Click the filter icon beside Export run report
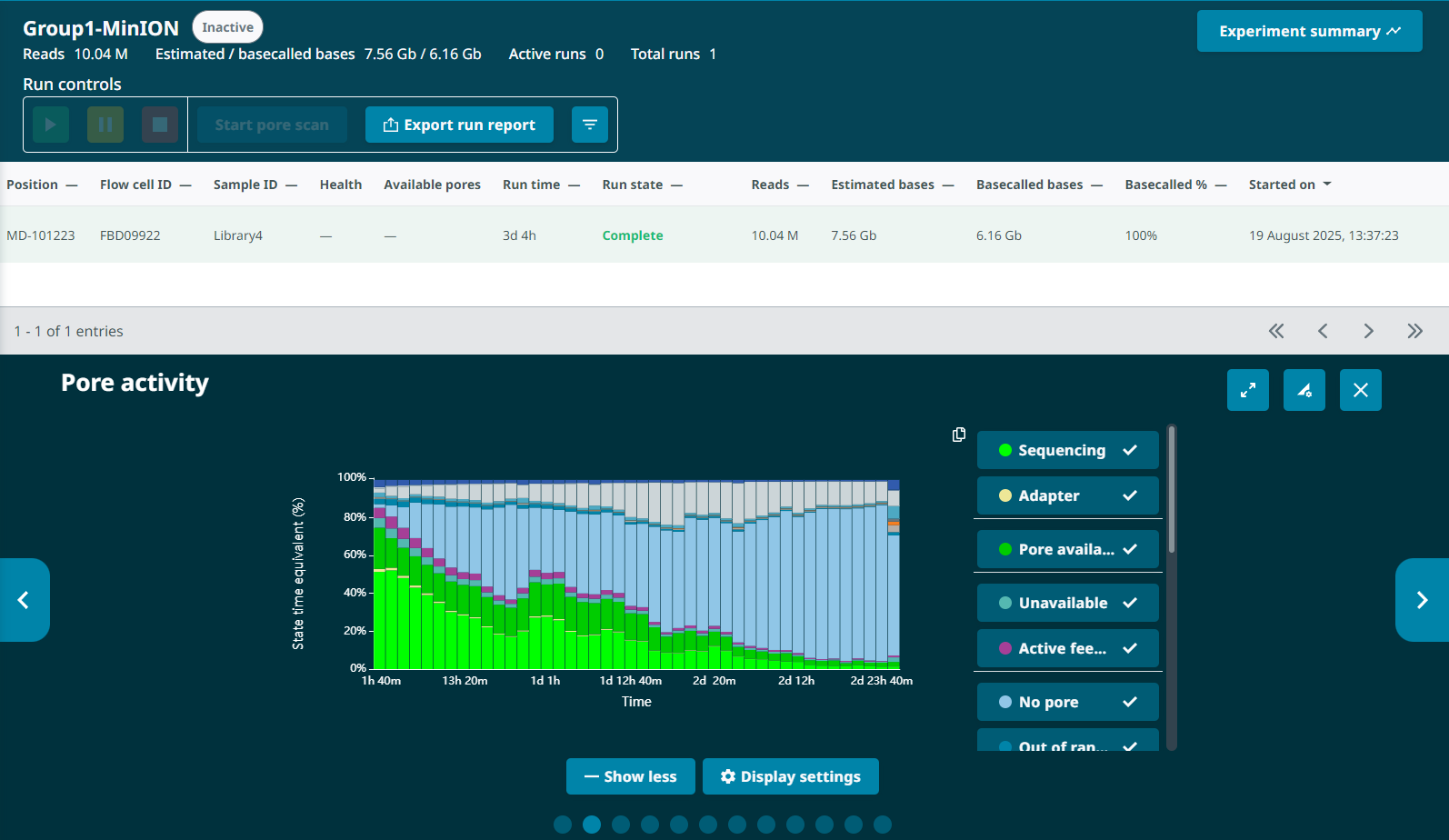 (x=589, y=125)
